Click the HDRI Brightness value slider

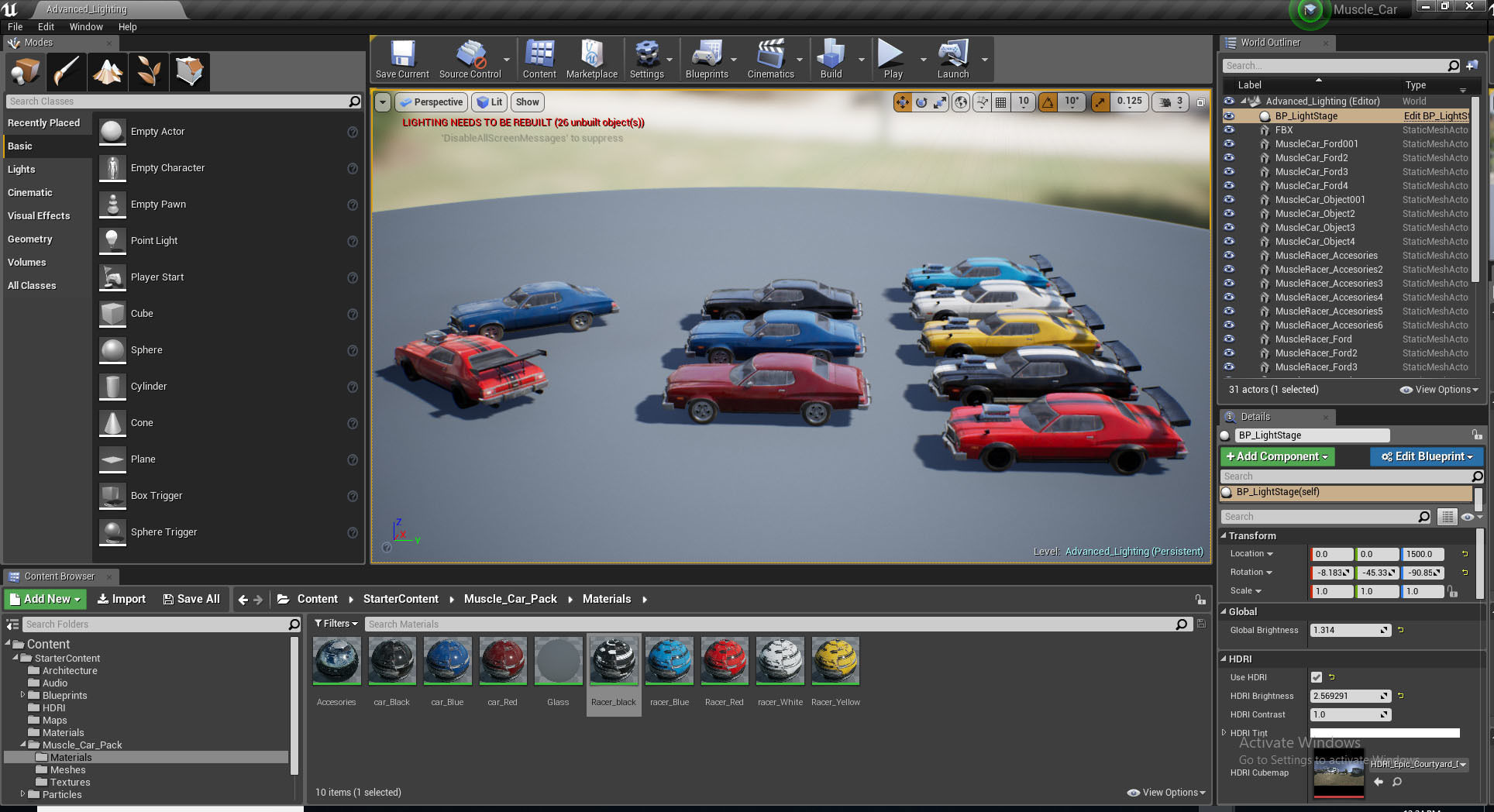1350,696
